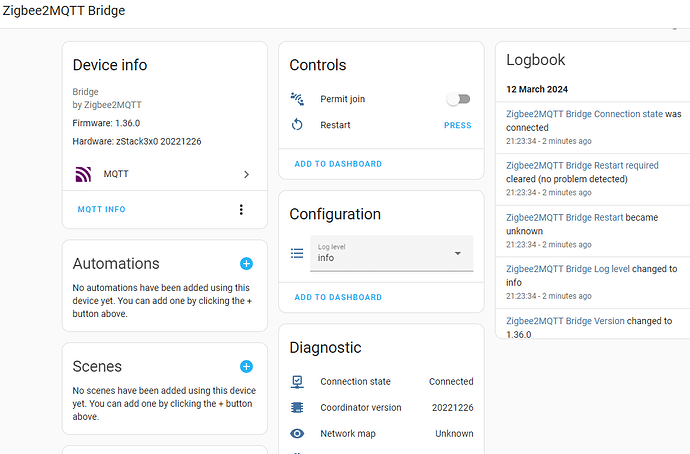Viewport: 690px width, 454px height.
Task: Click the 12 March 2024 logbook date
Action: click(x=537, y=89)
